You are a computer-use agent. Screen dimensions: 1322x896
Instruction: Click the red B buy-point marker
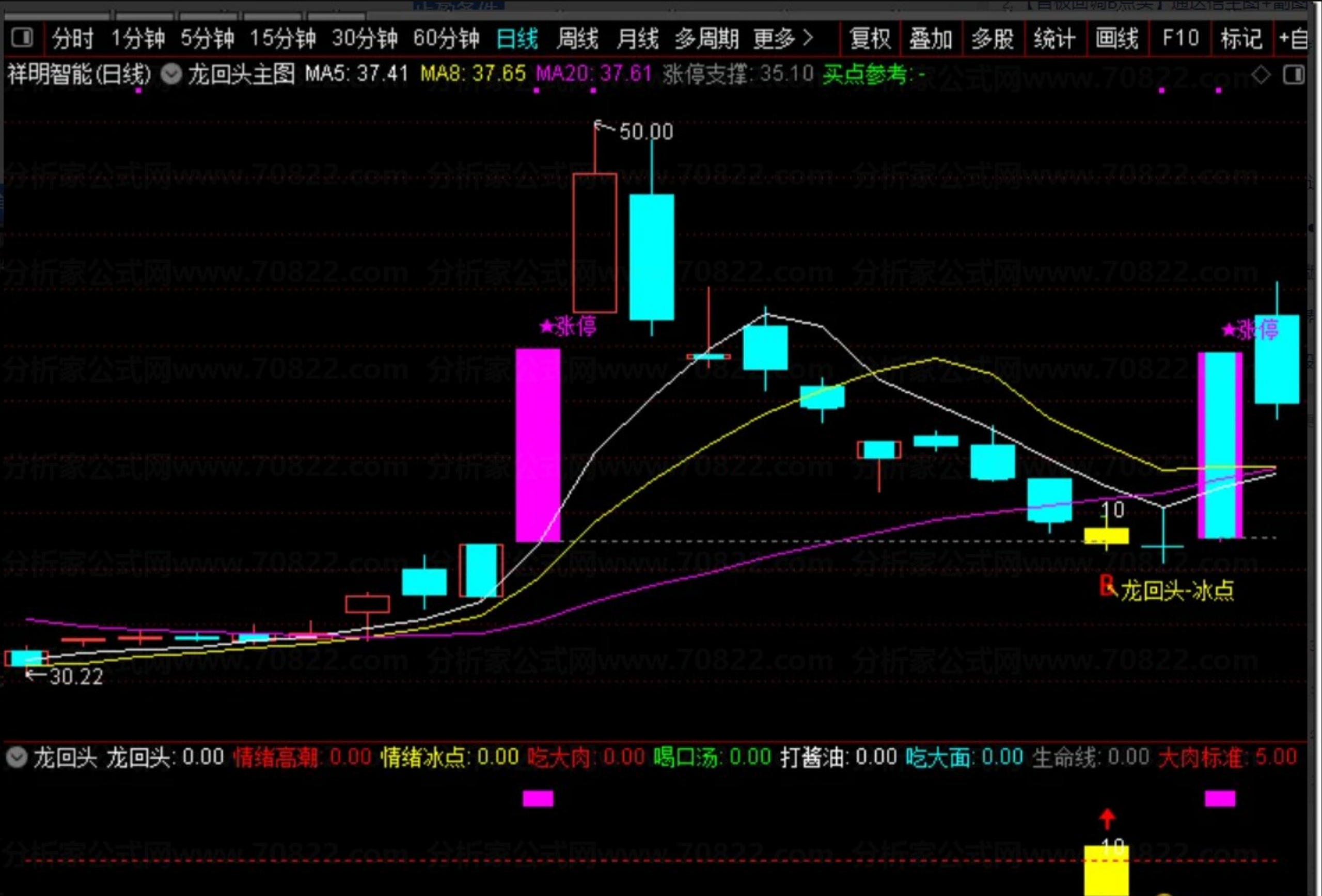coord(1107,586)
